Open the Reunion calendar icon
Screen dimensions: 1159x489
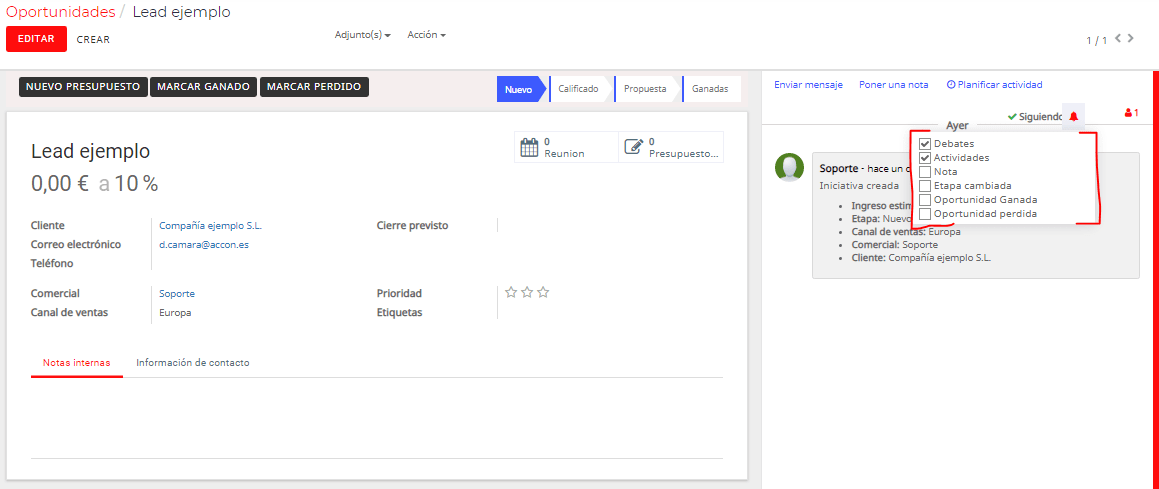pyautogui.click(x=529, y=147)
